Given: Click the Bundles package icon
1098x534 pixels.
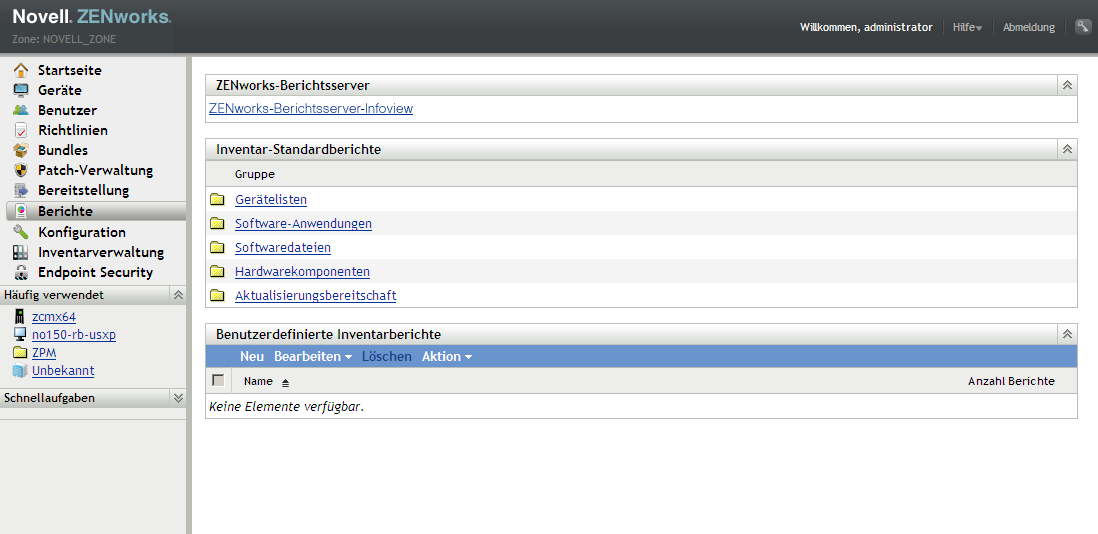Looking at the screenshot, I should [20, 150].
